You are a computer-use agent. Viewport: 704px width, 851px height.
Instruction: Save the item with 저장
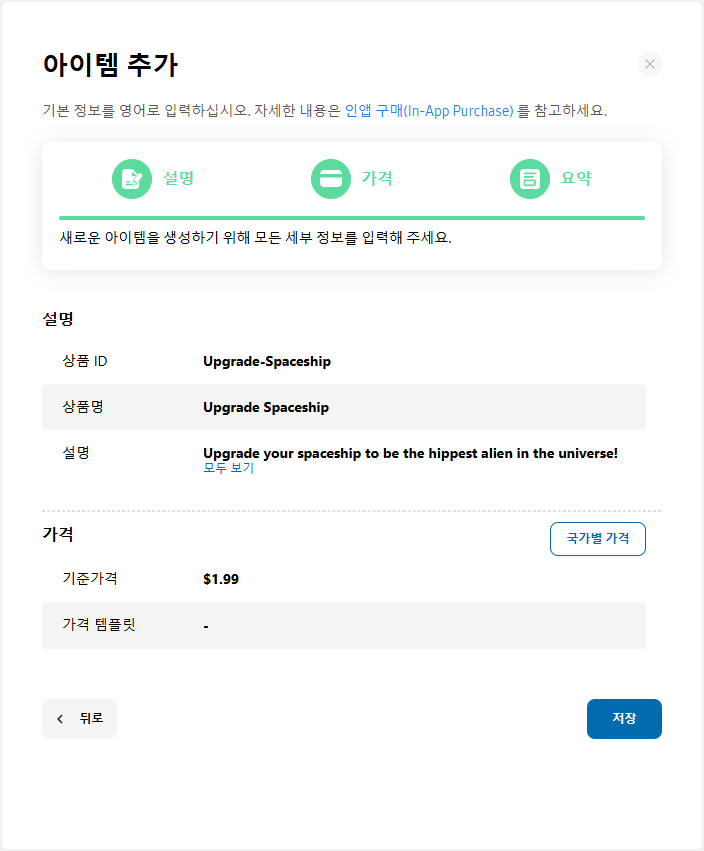[x=624, y=719]
